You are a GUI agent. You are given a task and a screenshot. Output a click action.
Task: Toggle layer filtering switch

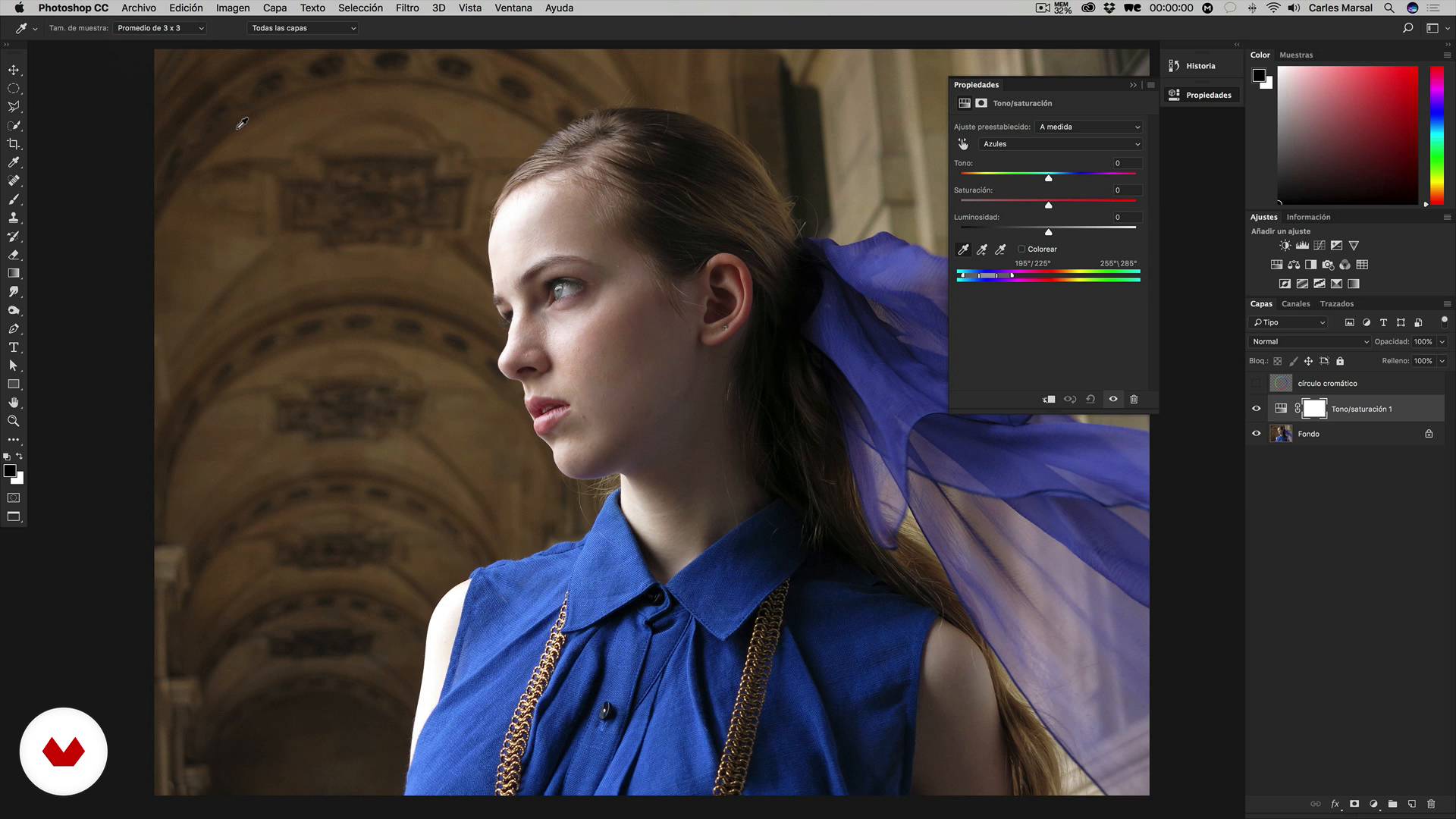pyautogui.click(x=1444, y=321)
